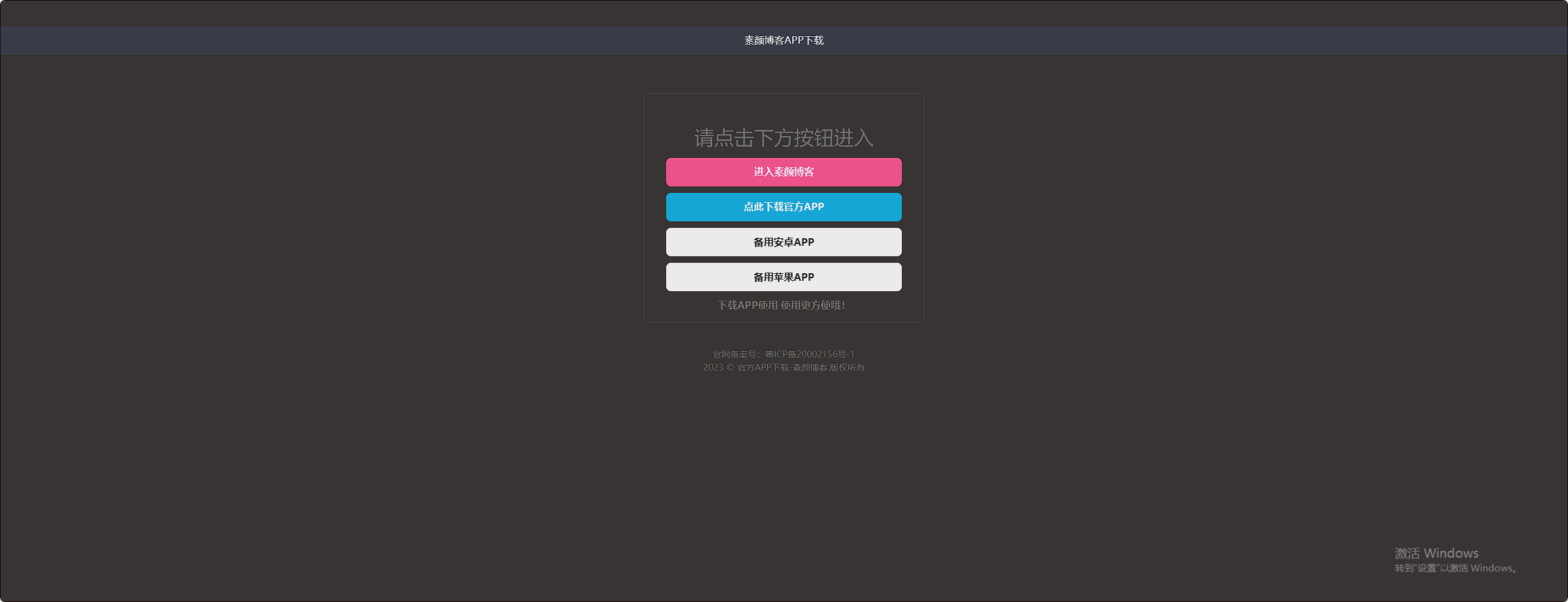The height and width of the screenshot is (602, 1568).
Task: Click the Android backup download entry
Action: click(x=783, y=241)
